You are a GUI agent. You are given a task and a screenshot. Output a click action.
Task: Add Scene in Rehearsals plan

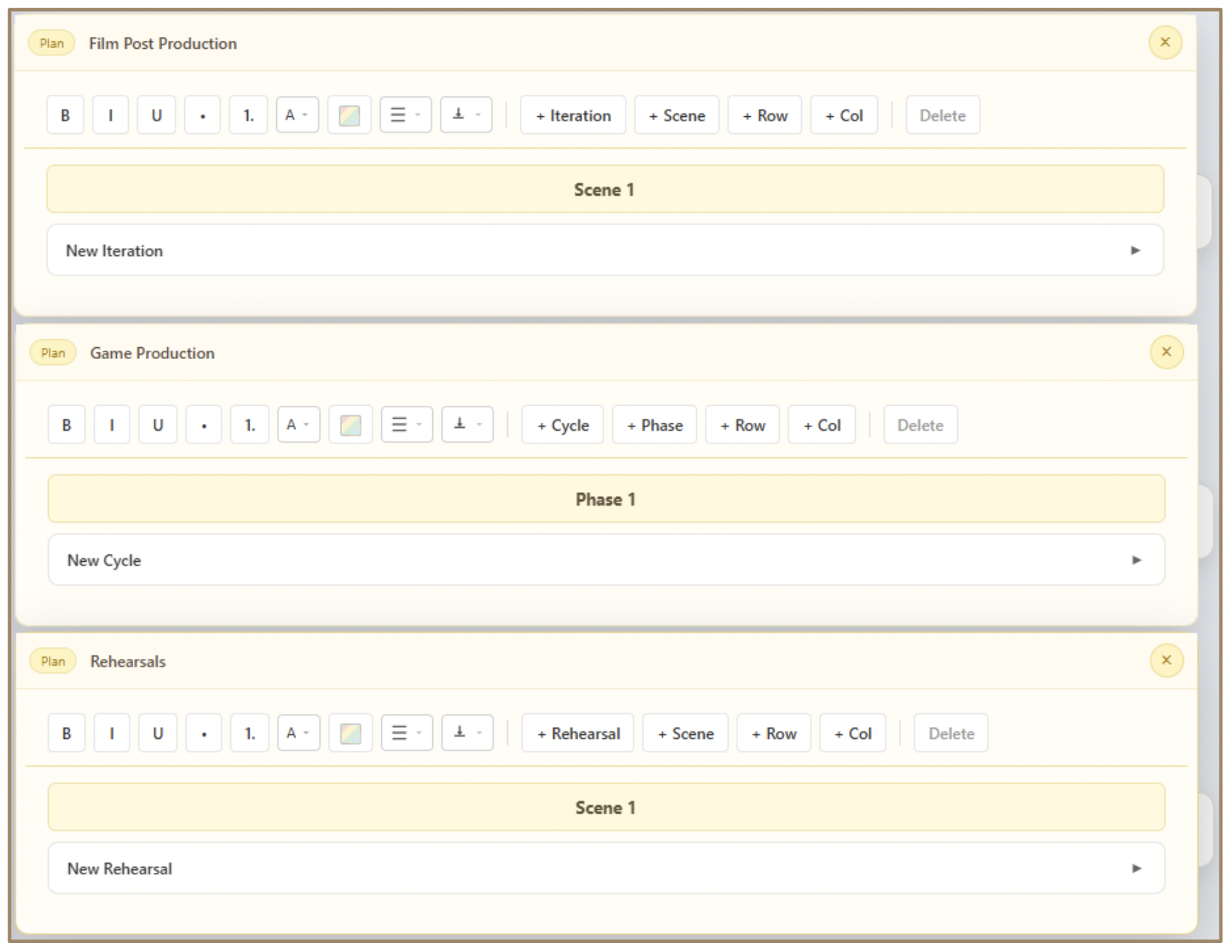(686, 733)
